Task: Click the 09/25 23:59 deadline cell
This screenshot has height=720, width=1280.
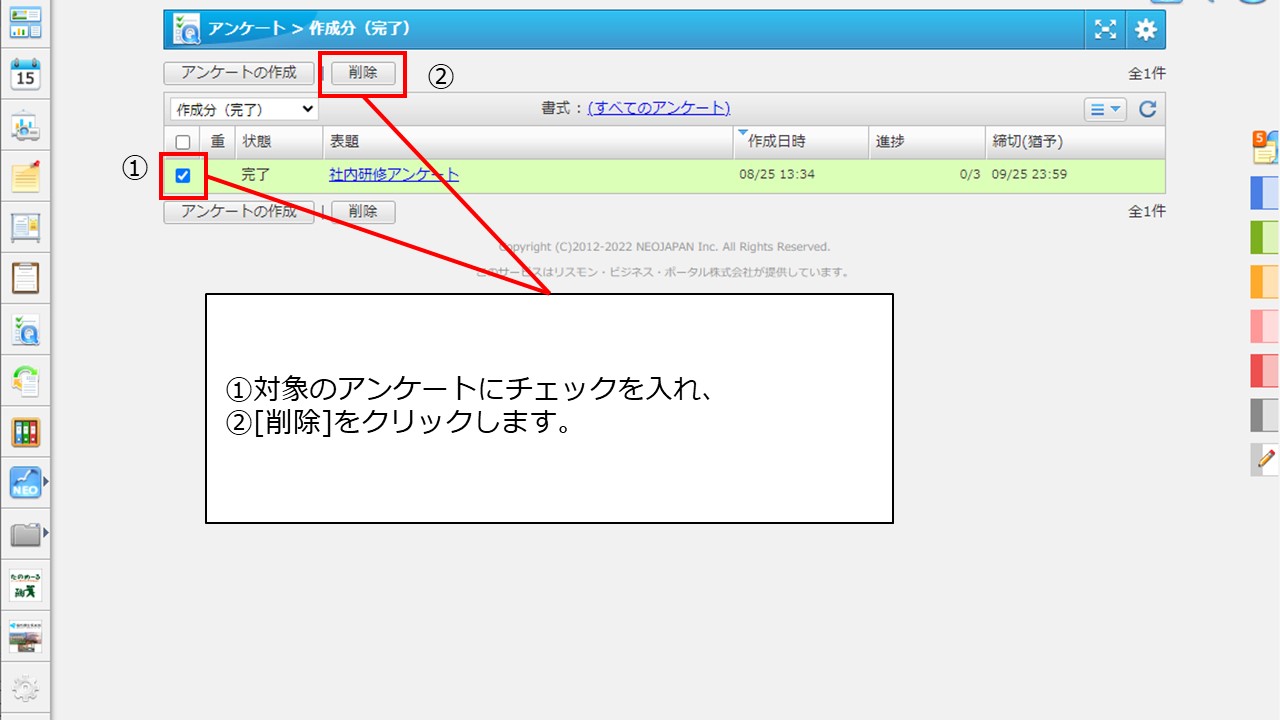Action: (x=1030, y=175)
